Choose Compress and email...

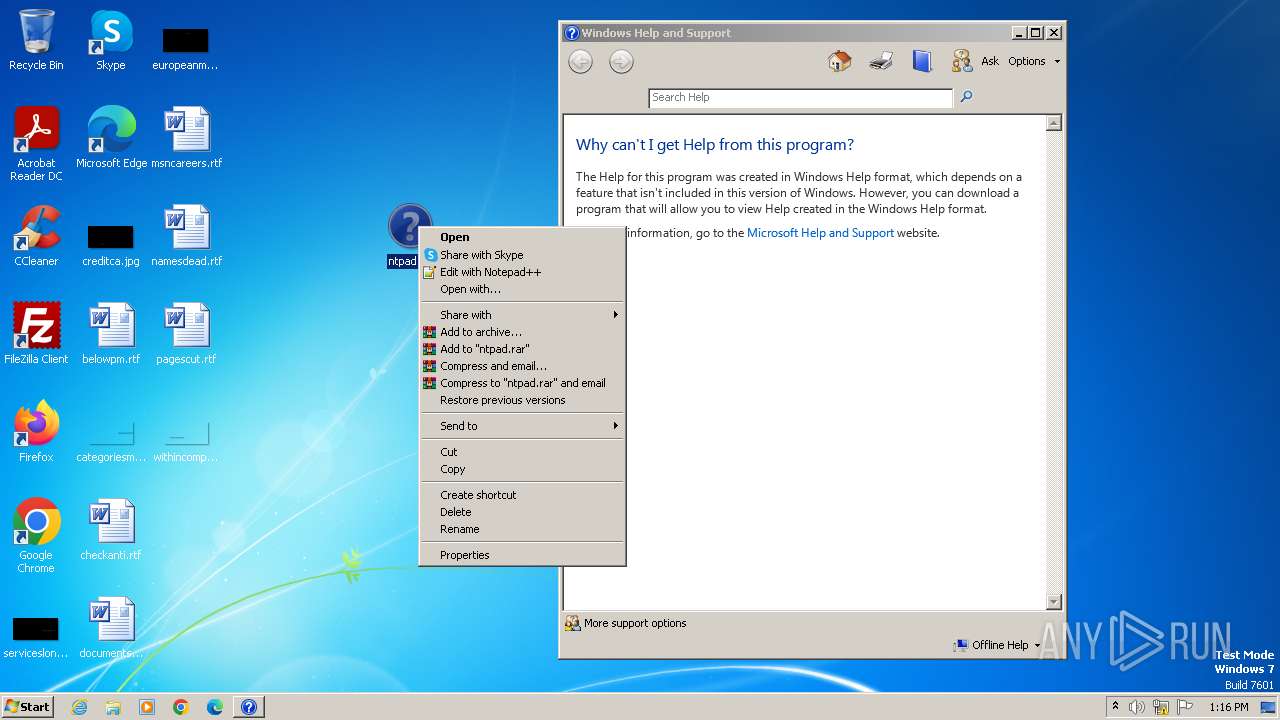522,366
